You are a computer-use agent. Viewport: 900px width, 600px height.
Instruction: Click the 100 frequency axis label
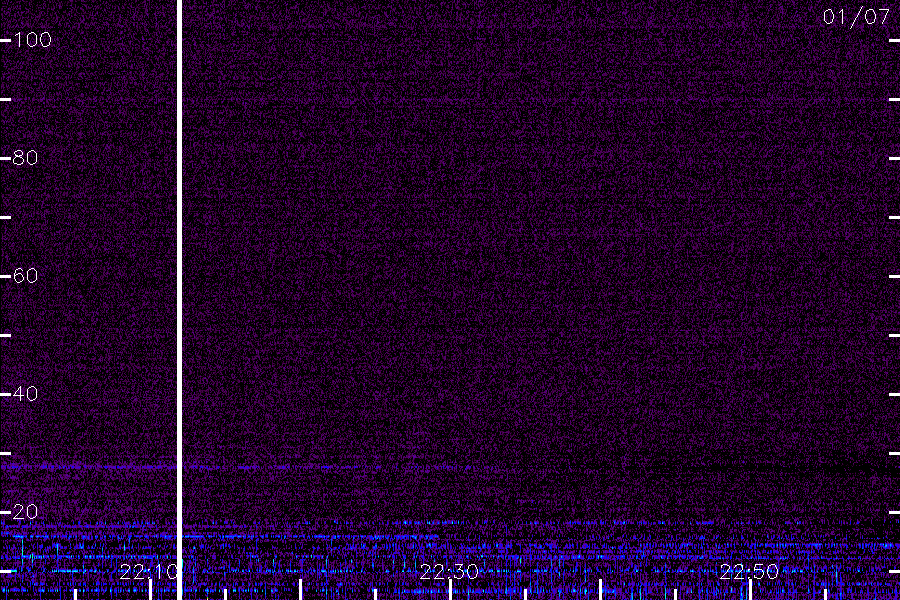pos(32,40)
